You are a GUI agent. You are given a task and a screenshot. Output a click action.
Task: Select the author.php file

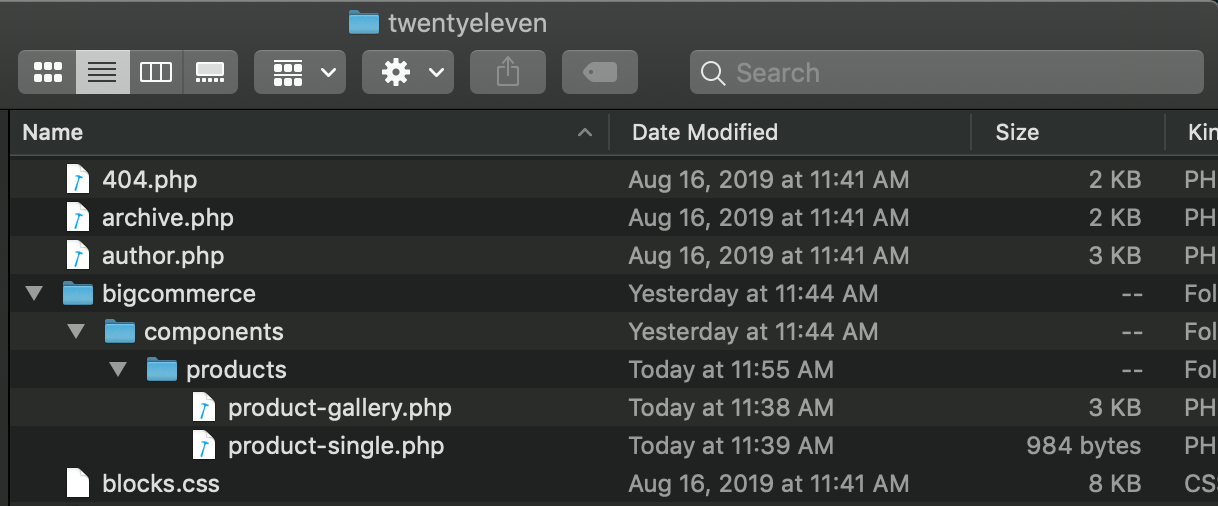click(x=162, y=256)
